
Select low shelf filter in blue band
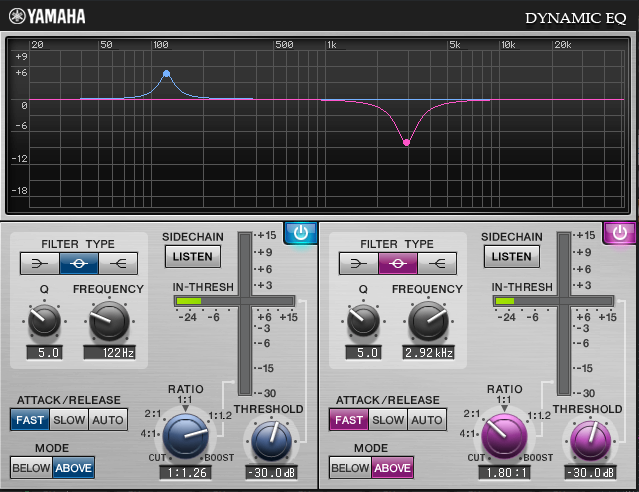pos(40,264)
